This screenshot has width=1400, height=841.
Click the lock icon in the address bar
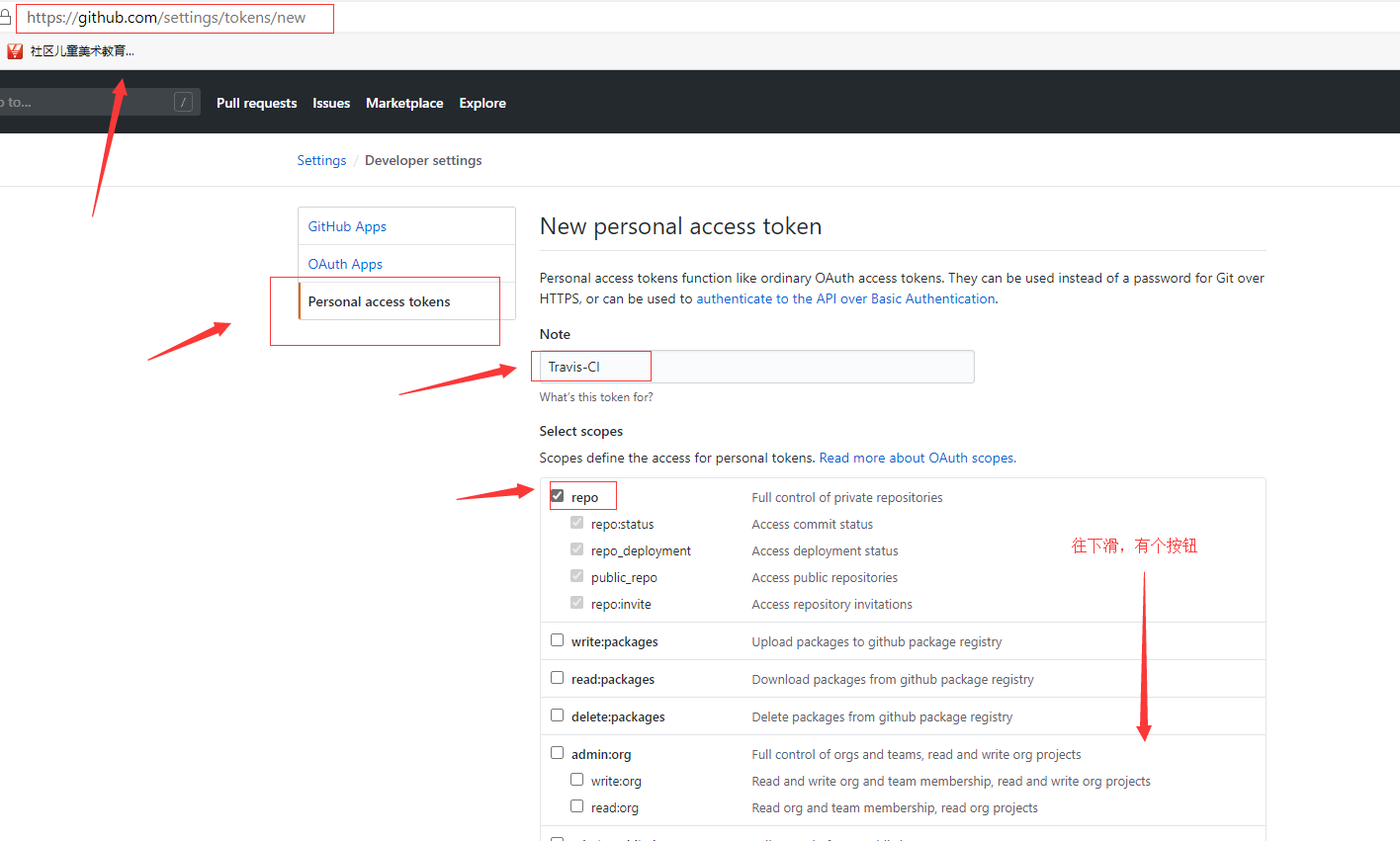pyautogui.click(x=4, y=18)
